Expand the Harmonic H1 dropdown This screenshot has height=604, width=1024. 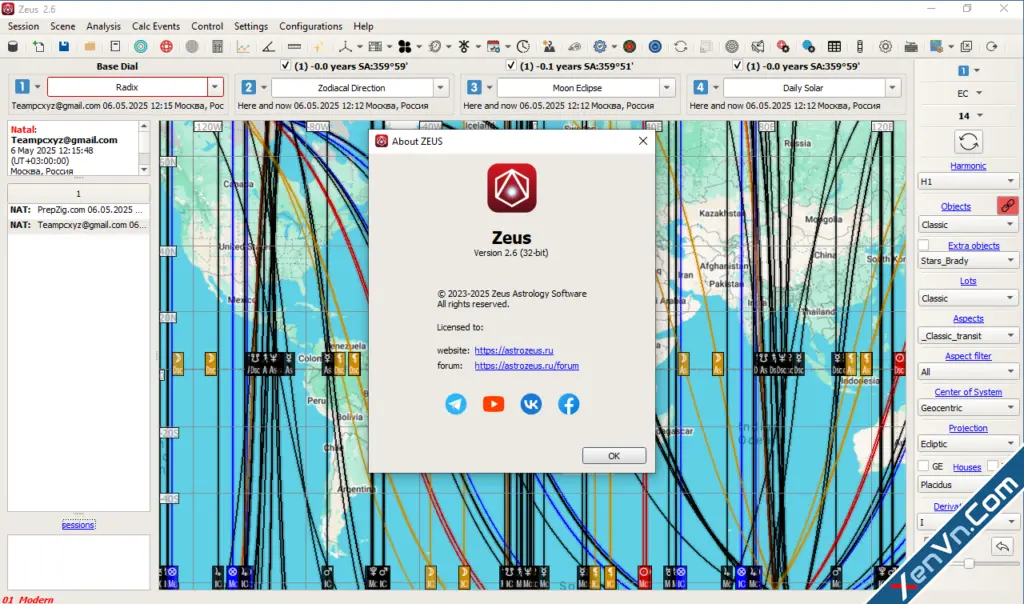coord(967,182)
